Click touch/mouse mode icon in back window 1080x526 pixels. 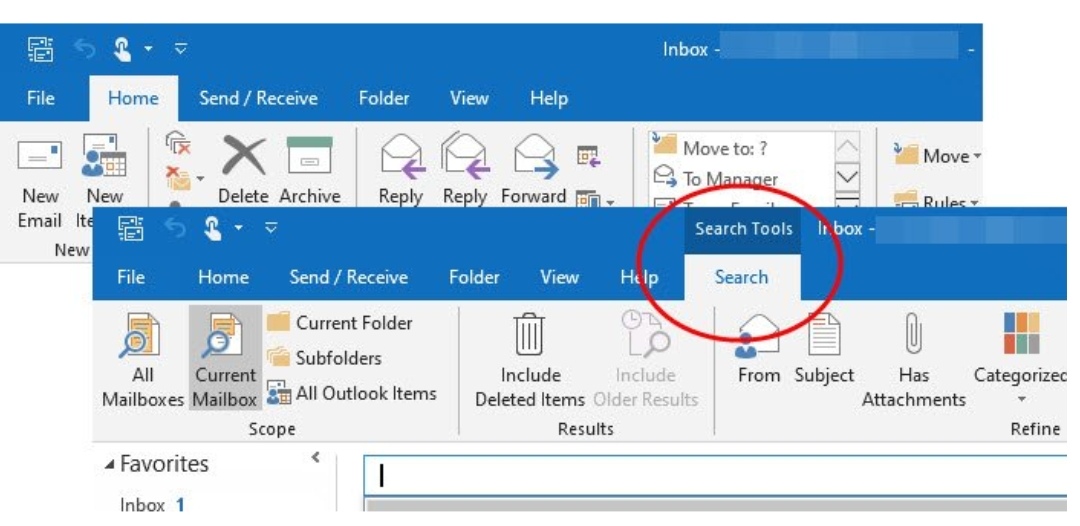click(x=122, y=48)
